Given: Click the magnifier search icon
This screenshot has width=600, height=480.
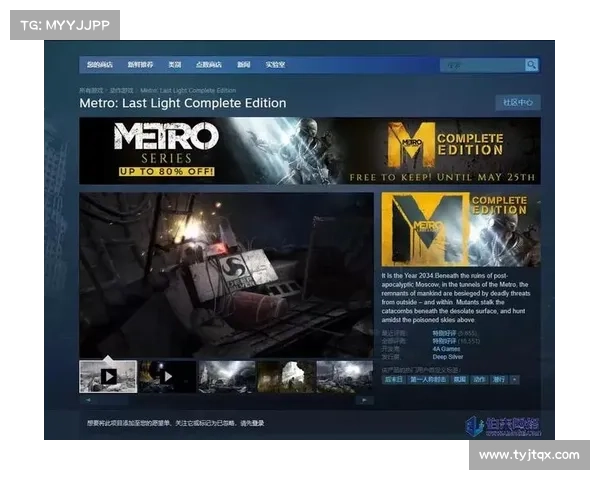Looking at the screenshot, I should (531, 65).
